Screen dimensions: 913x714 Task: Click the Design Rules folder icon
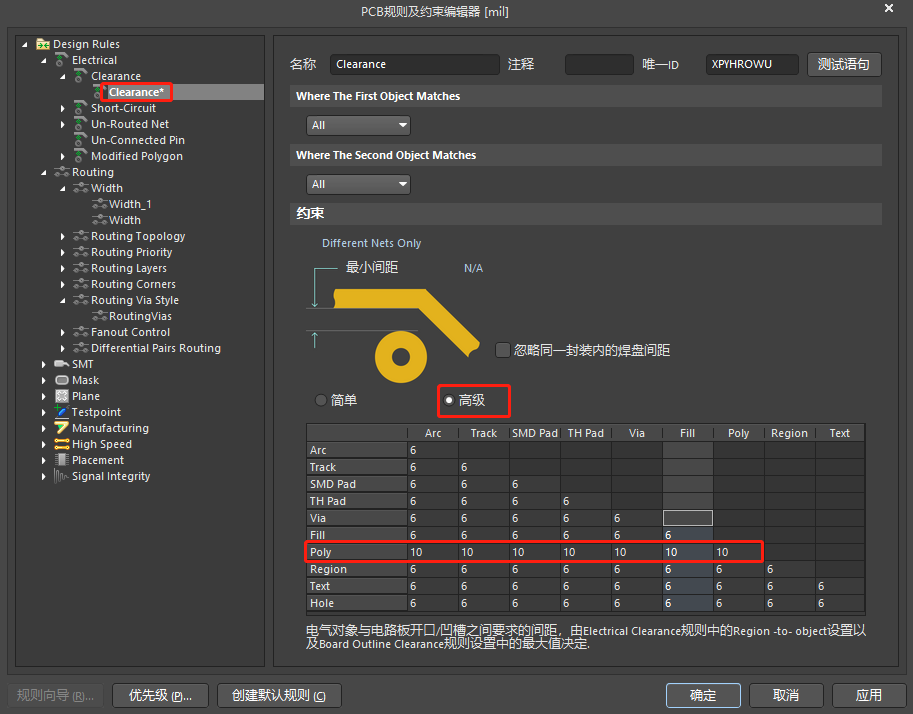43,44
